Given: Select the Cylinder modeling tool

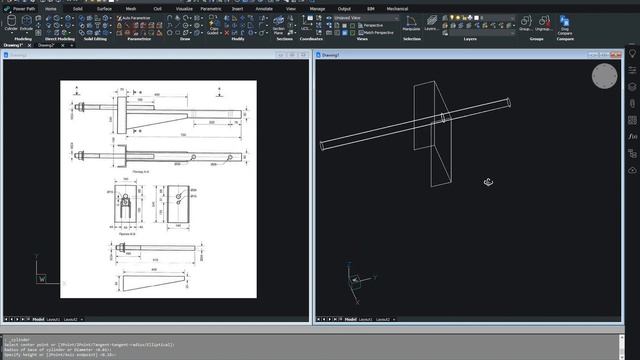Looking at the screenshot, I should [11, 21].
